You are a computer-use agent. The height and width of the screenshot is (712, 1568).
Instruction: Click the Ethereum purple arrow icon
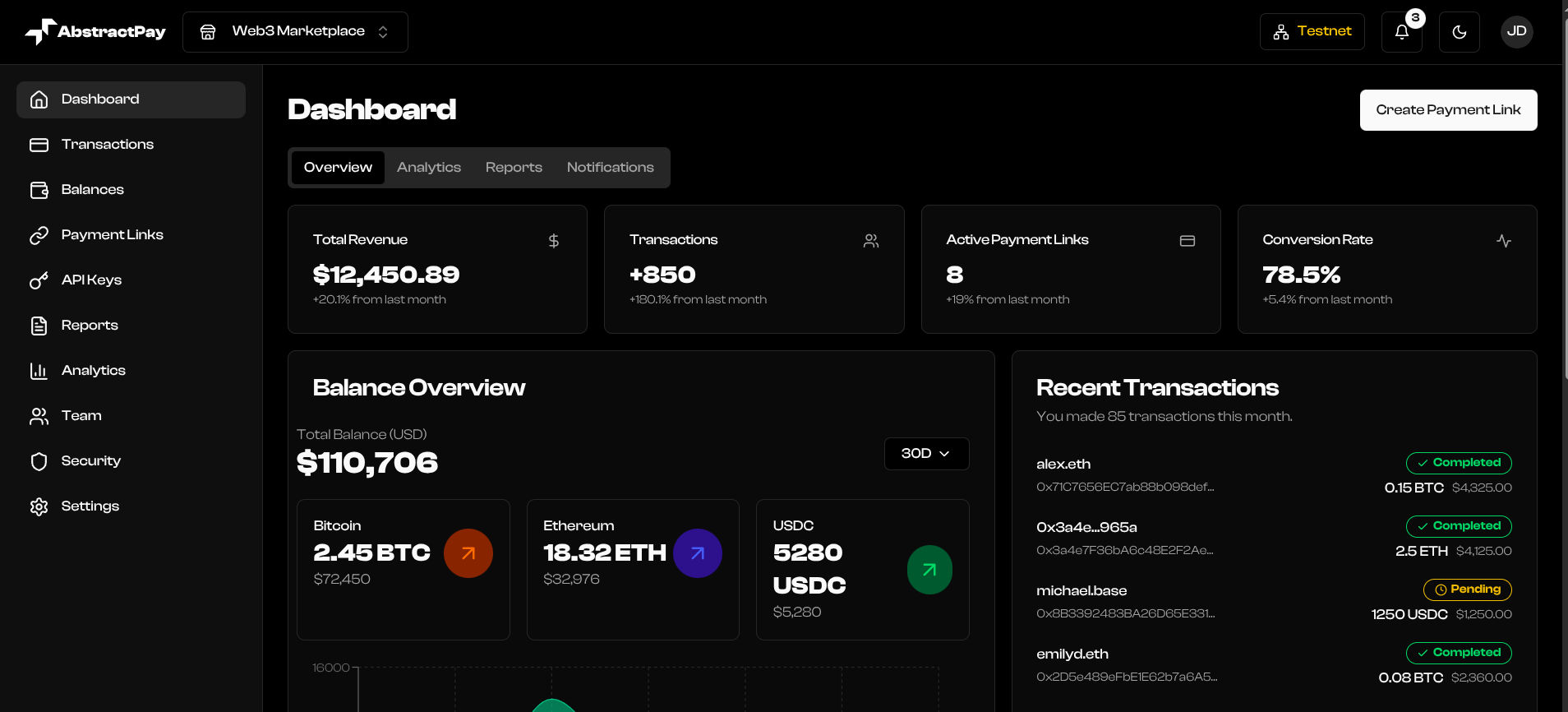pos(698,553)
